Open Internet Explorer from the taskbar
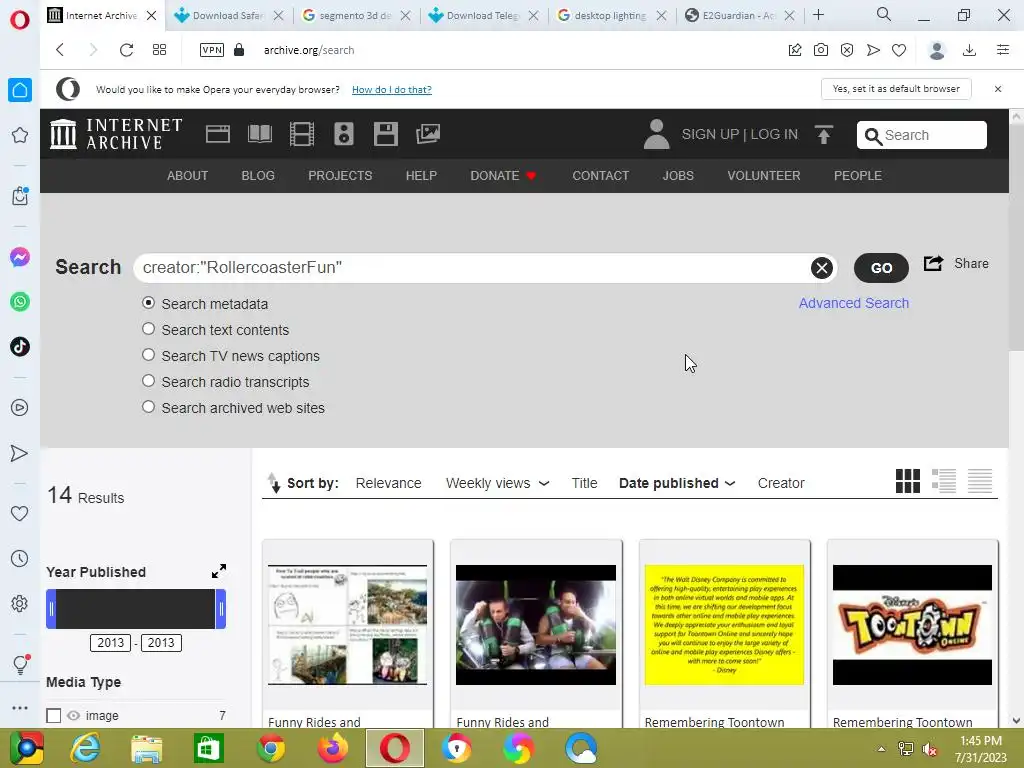Image resolution: width=1024 pixels, height=768 pixels. (85, 748)
